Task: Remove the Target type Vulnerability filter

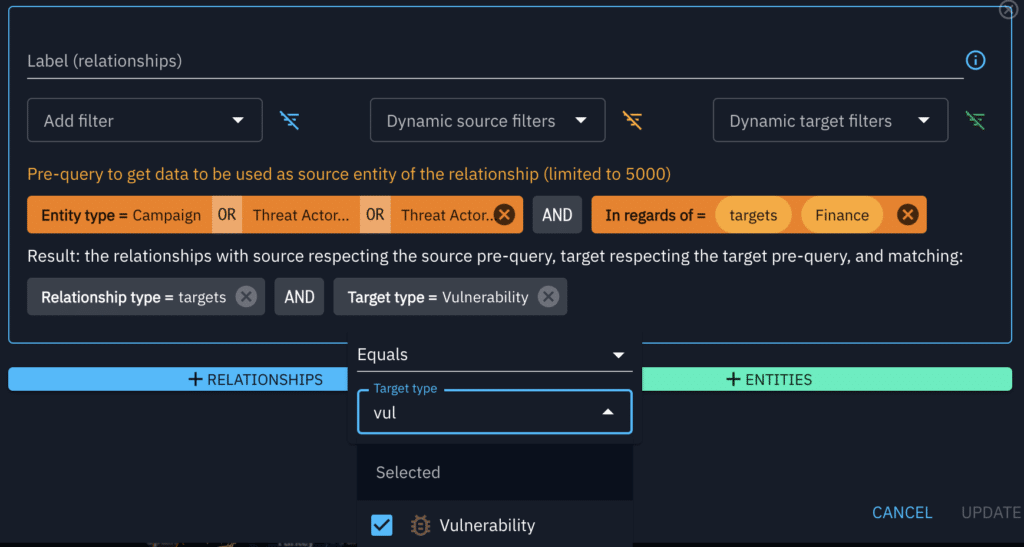Action: pyautogui.click(x=549, y=297)
